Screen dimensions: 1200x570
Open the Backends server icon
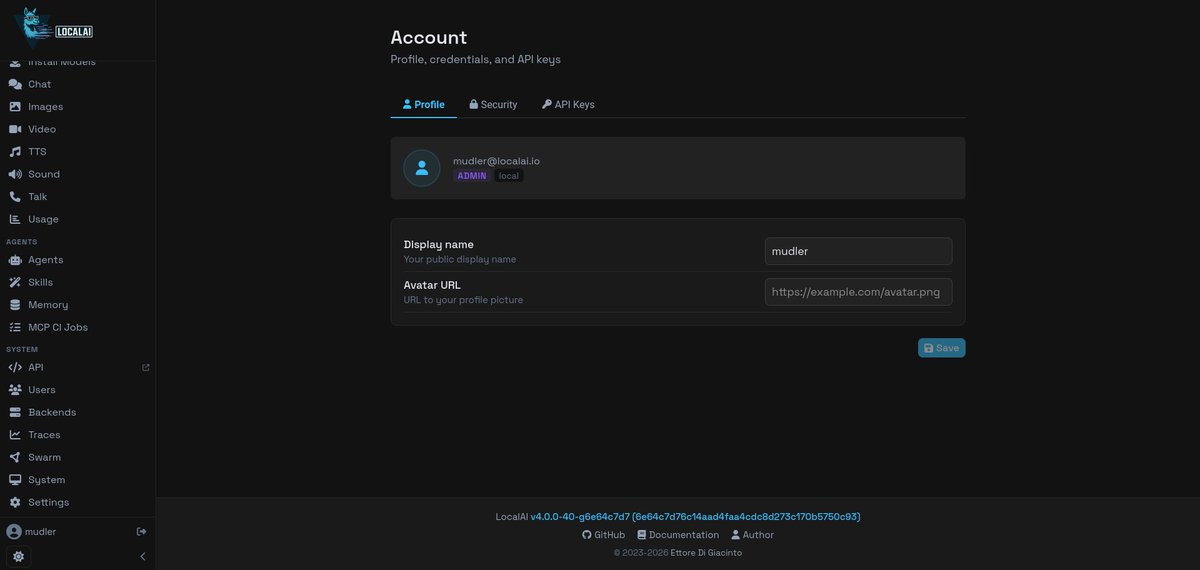pos(15,412)
